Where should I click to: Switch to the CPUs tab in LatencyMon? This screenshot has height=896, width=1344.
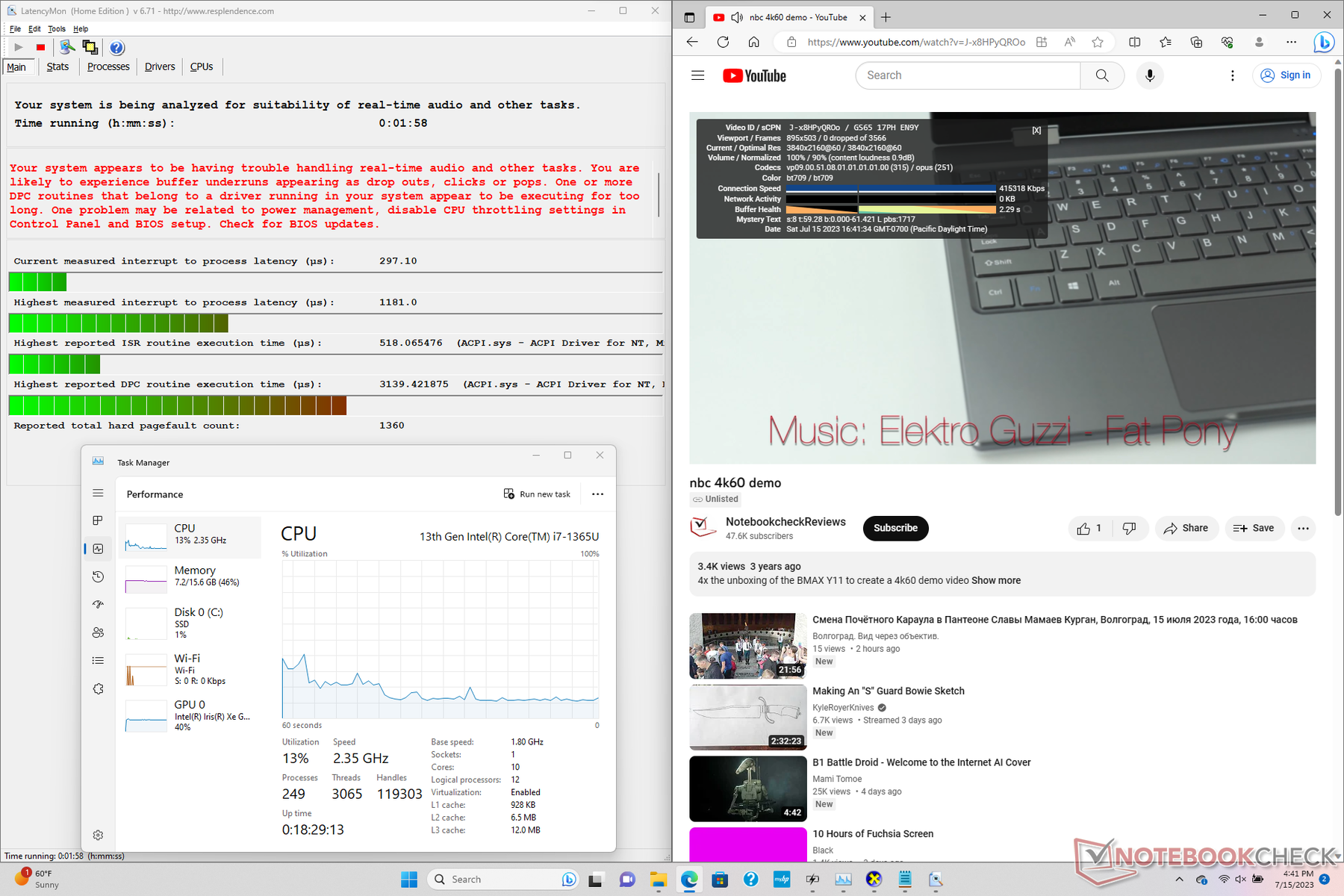(202, 66)
